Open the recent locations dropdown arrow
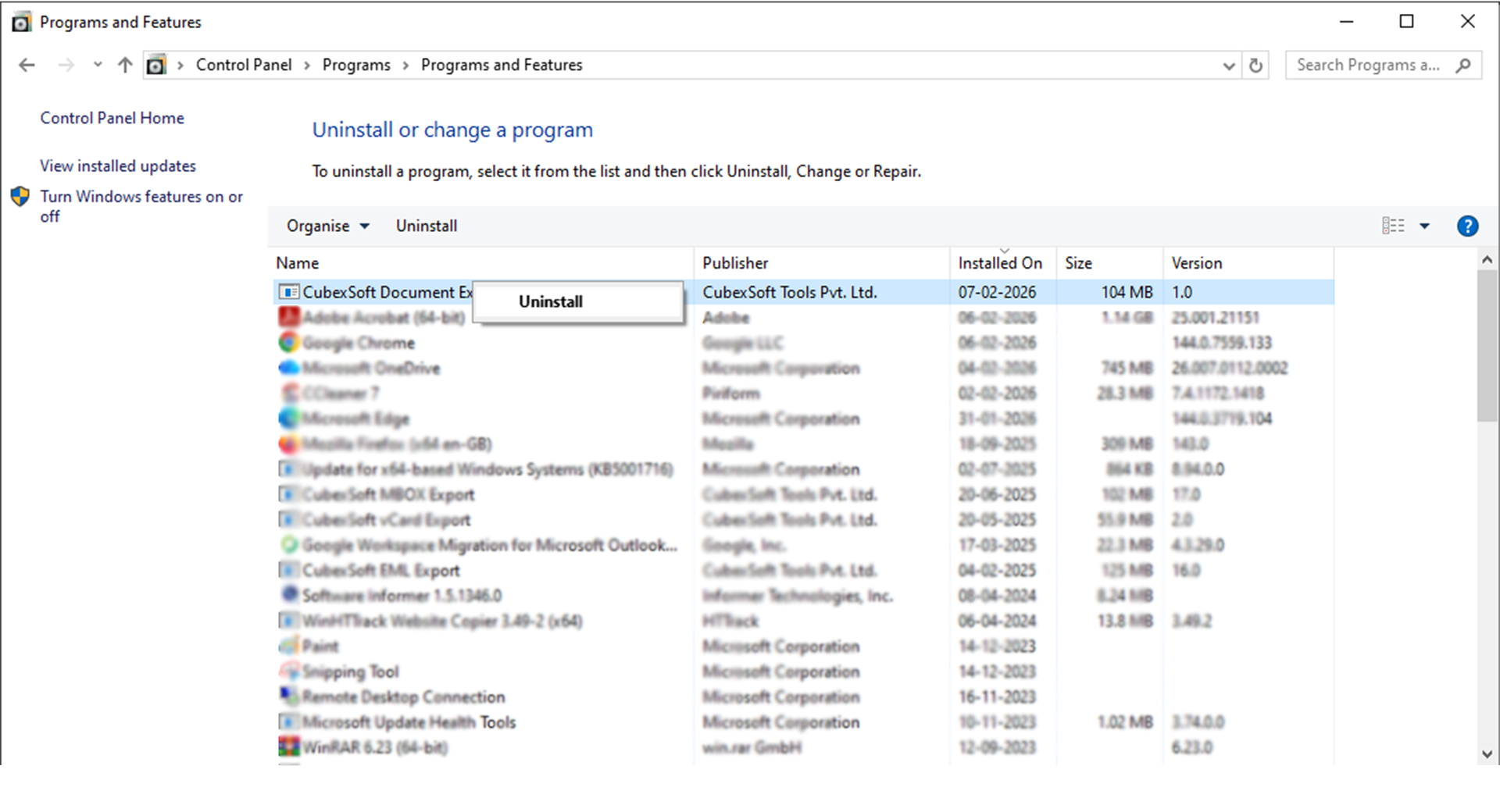 point(98,66)
